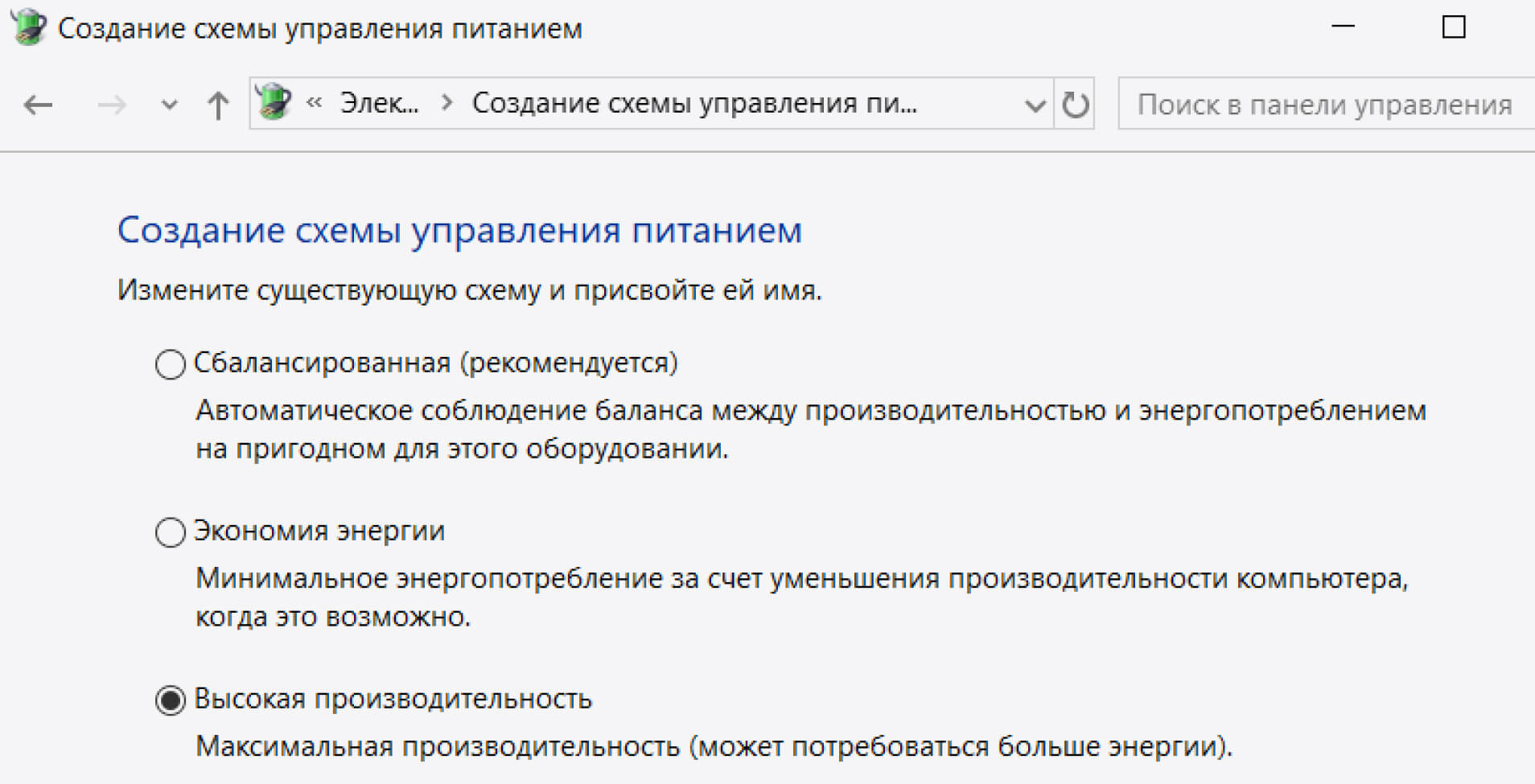1535x784 pixels.
Task: Click the Создание схемы управления питанием heading
Action: [x=459, y=231]
